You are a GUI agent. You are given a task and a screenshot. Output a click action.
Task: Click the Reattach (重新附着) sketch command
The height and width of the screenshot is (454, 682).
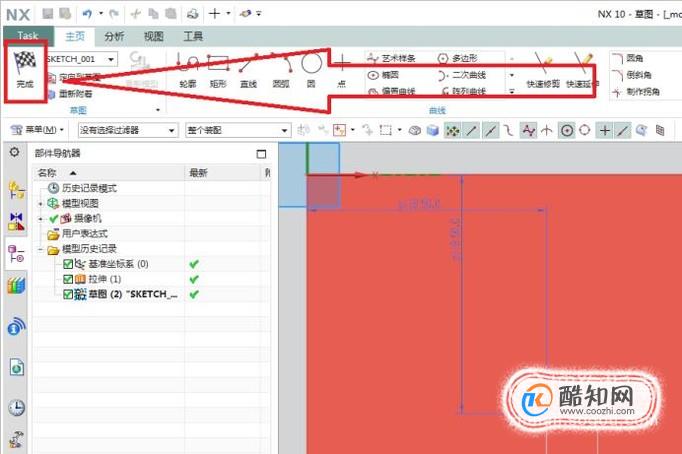click(70, 93)
